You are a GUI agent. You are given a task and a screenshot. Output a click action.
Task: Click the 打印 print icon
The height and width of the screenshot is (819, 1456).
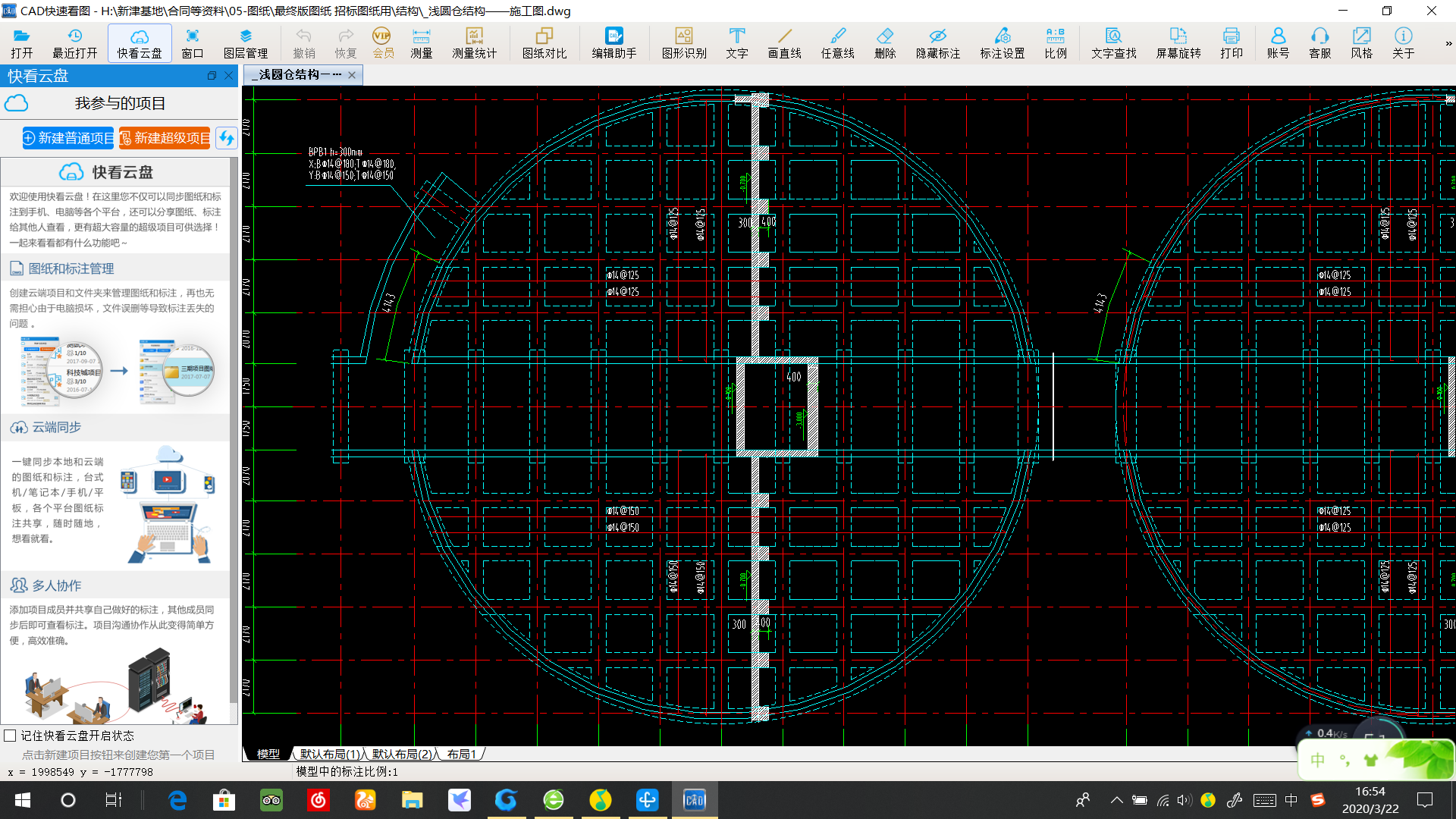(1232, 43)
